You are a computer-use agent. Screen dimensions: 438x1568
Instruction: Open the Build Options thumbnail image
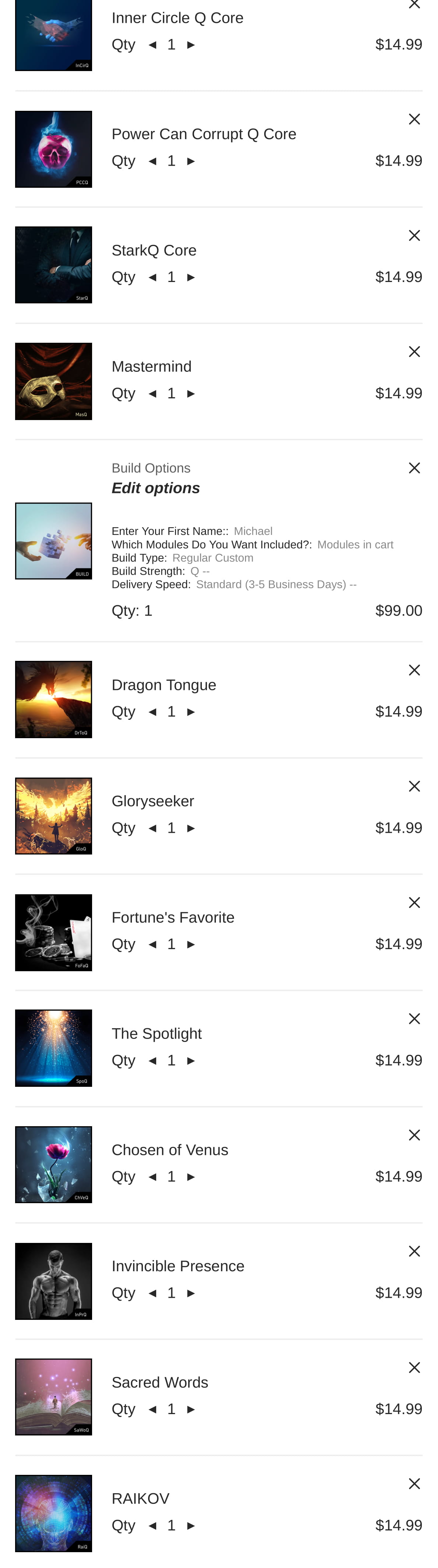point(54,541)
